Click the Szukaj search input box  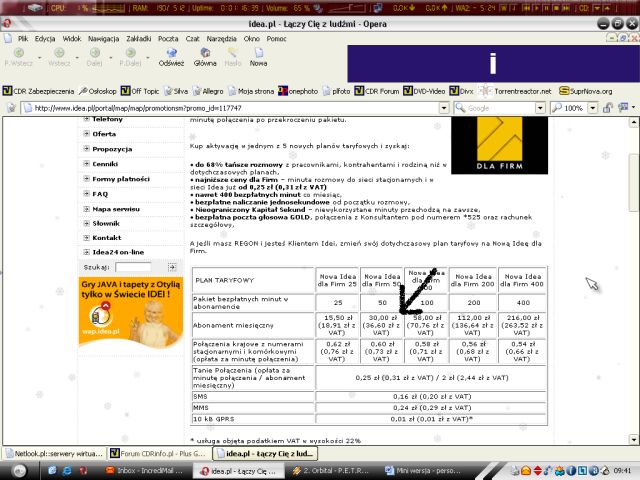pos(133,267)
